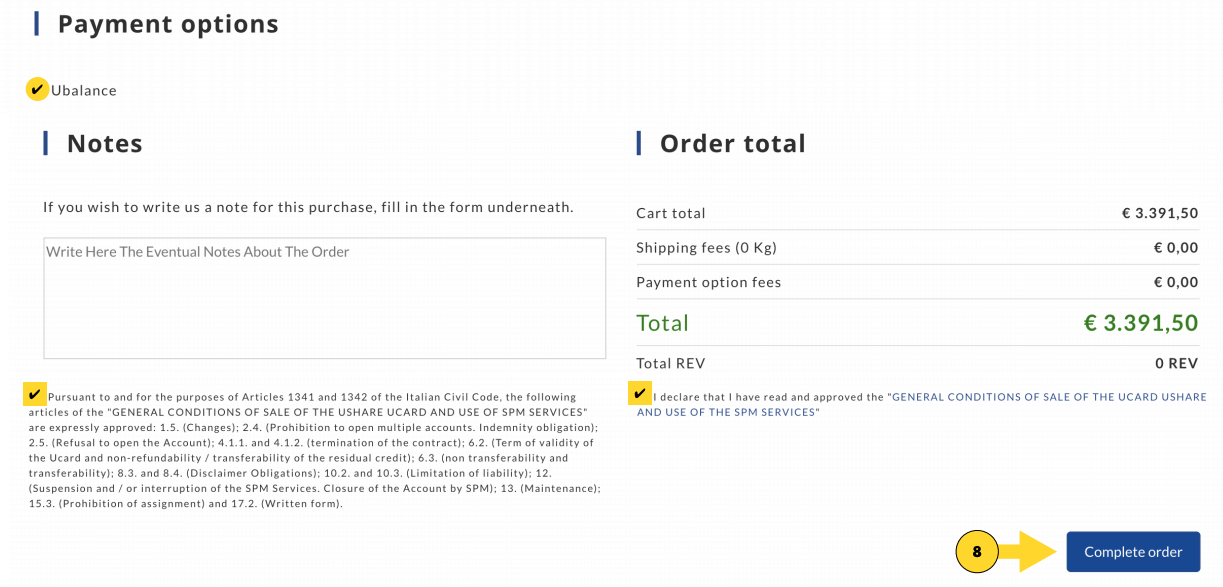Check the 'I declare that I have read' box
This screenshot has height=587, width=1223.
[640, 394]
